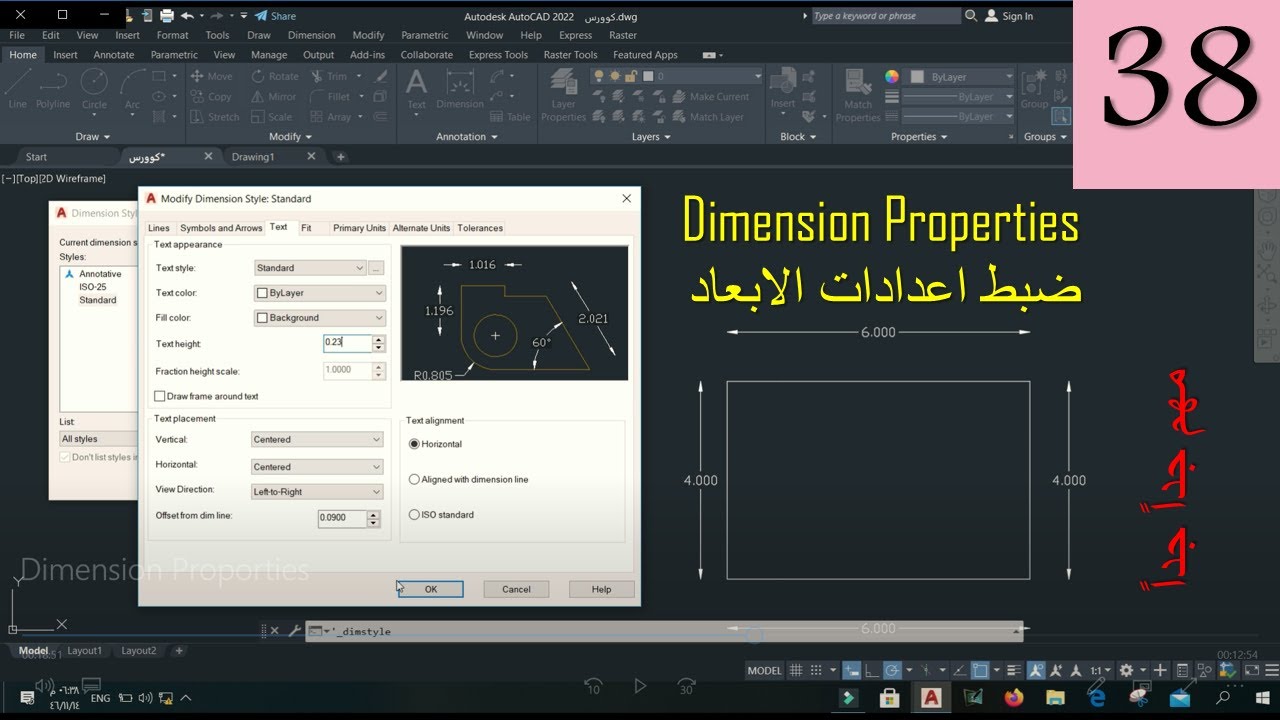Switch to Fit tab

[306, 228]
